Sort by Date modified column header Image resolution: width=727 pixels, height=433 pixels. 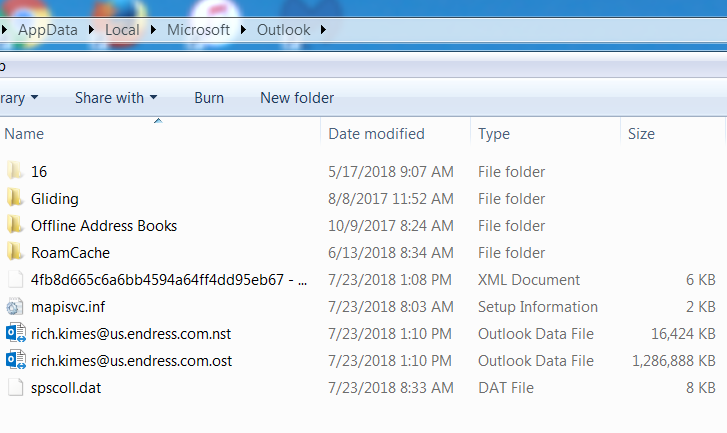376,134
